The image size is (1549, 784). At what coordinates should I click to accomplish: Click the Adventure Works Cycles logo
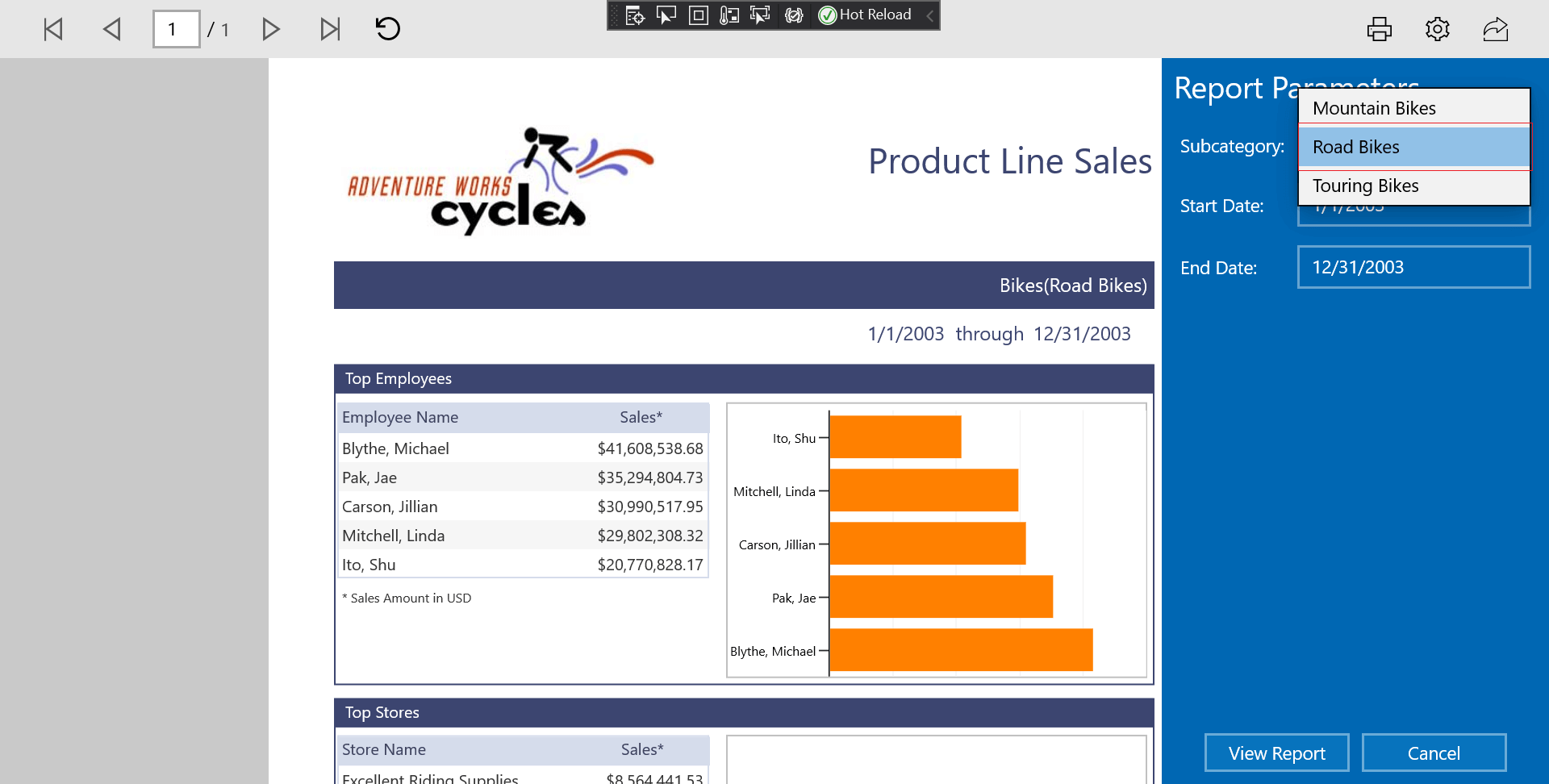(x=500, y=181)
